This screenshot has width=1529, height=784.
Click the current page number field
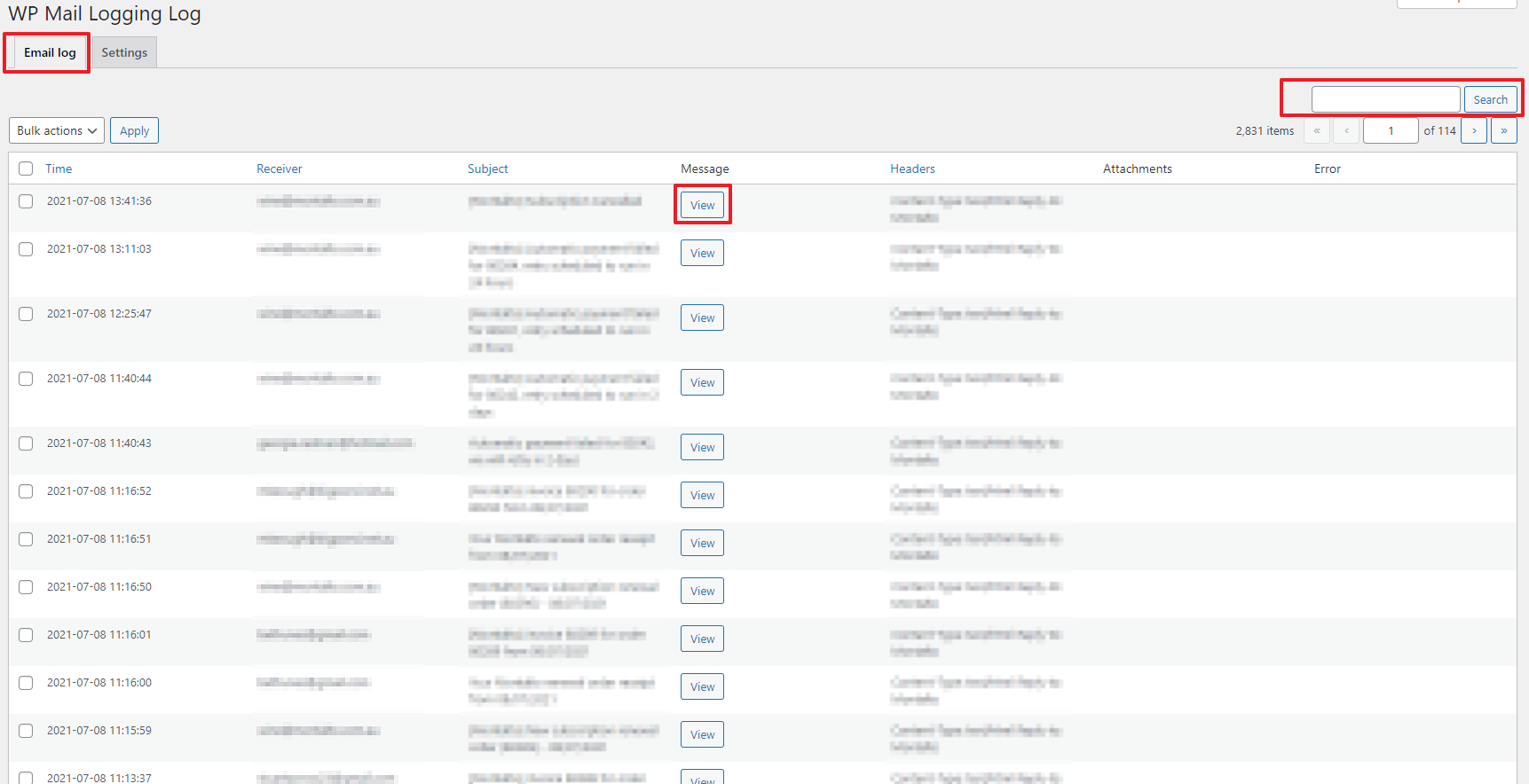pos(1391,130)
